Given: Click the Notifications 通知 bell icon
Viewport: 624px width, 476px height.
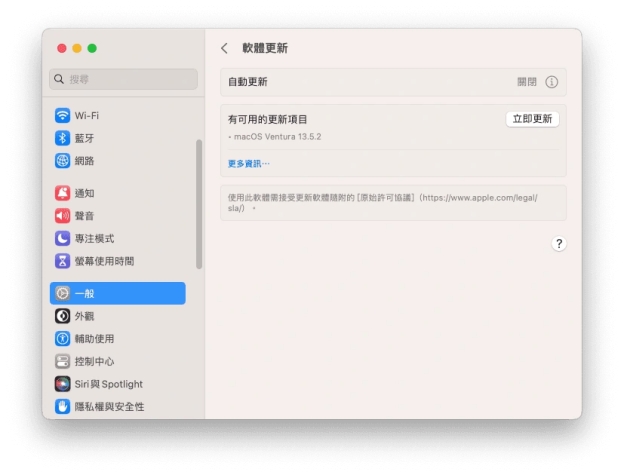Looking at the screenshot, I should coord(62,193).
